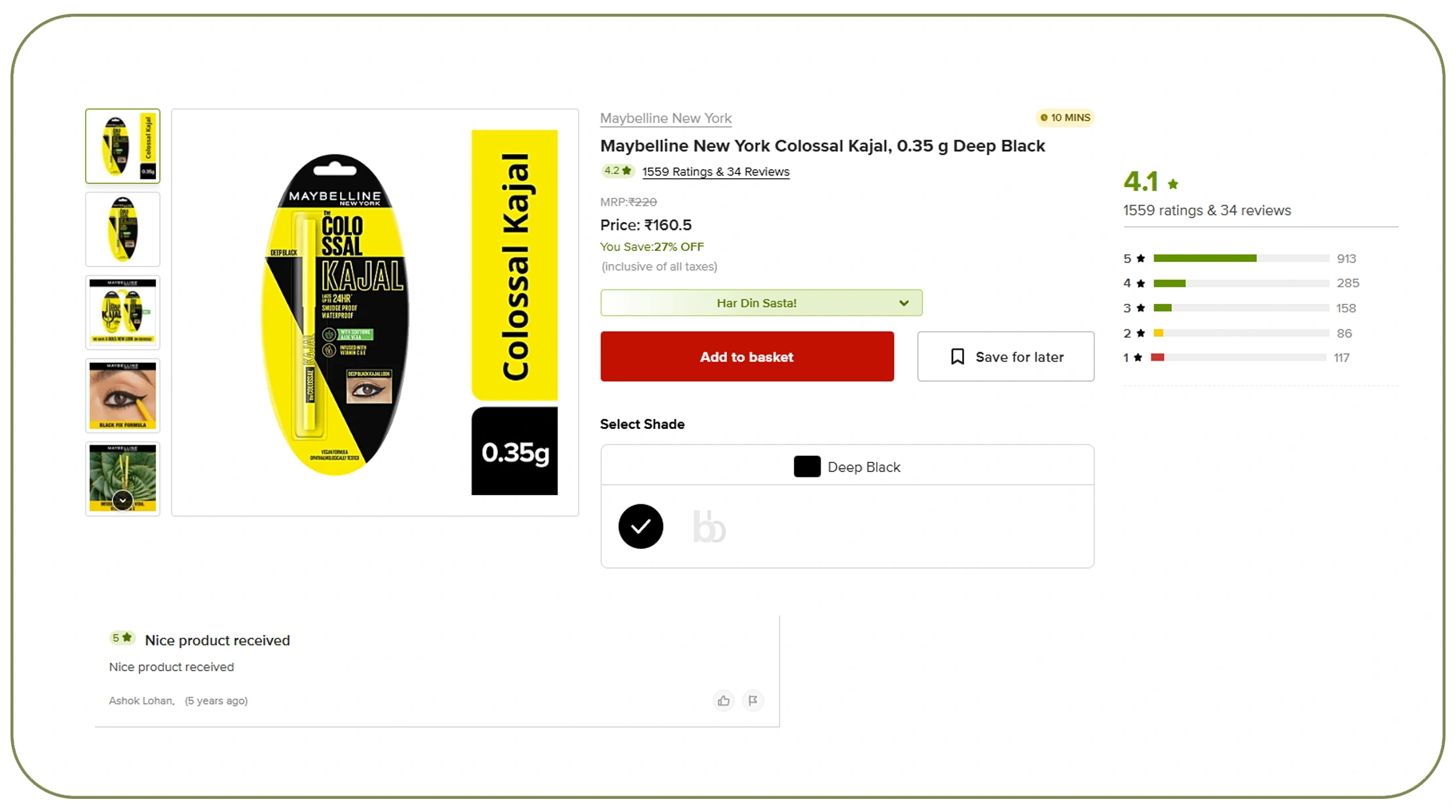View the twin-pack kajal thumbnail
This screenshot has width=1456, height=812.
[x=122, y=312]
